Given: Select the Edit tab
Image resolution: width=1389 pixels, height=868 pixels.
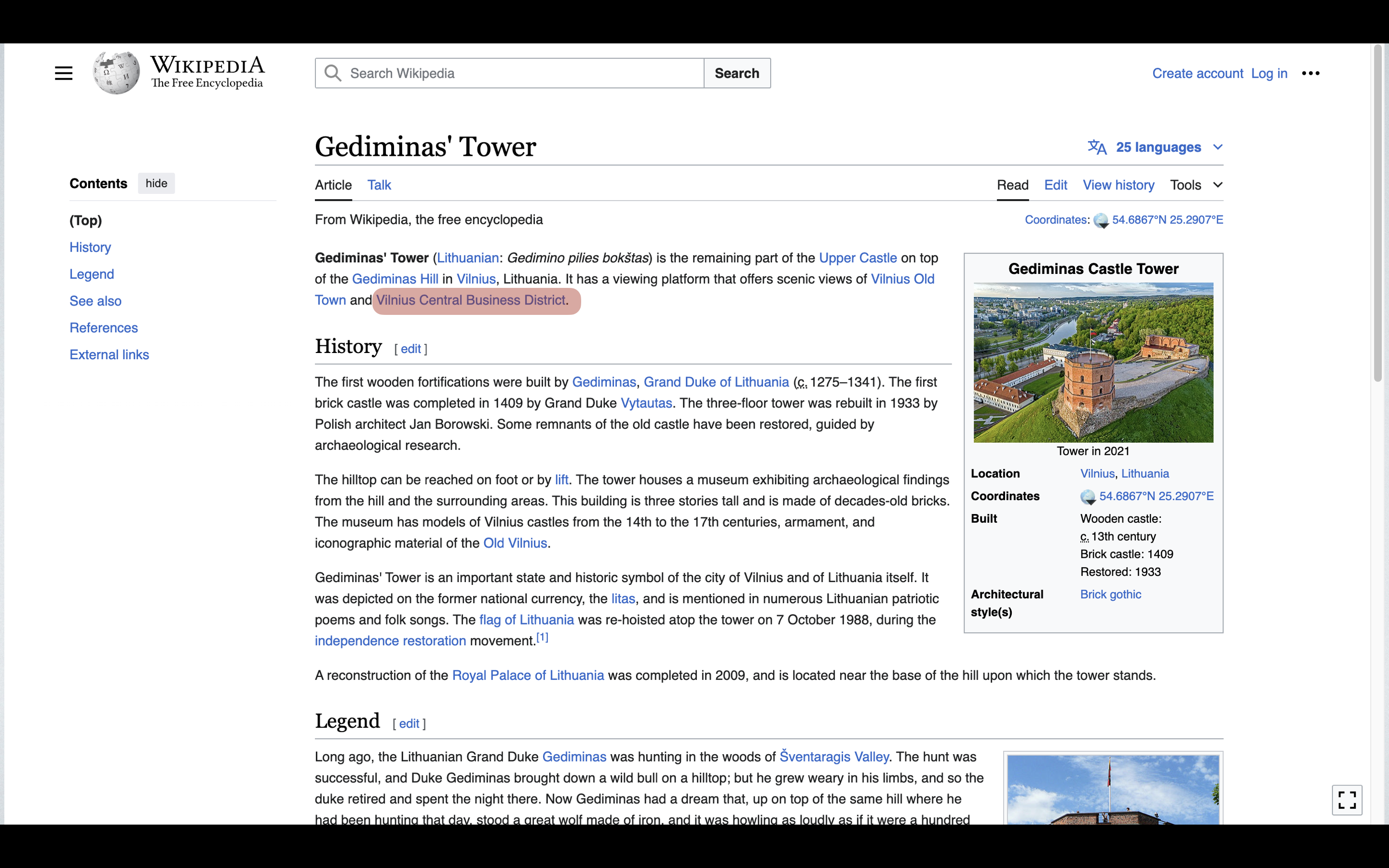Looking at the screenshot, I should 1055,185.
